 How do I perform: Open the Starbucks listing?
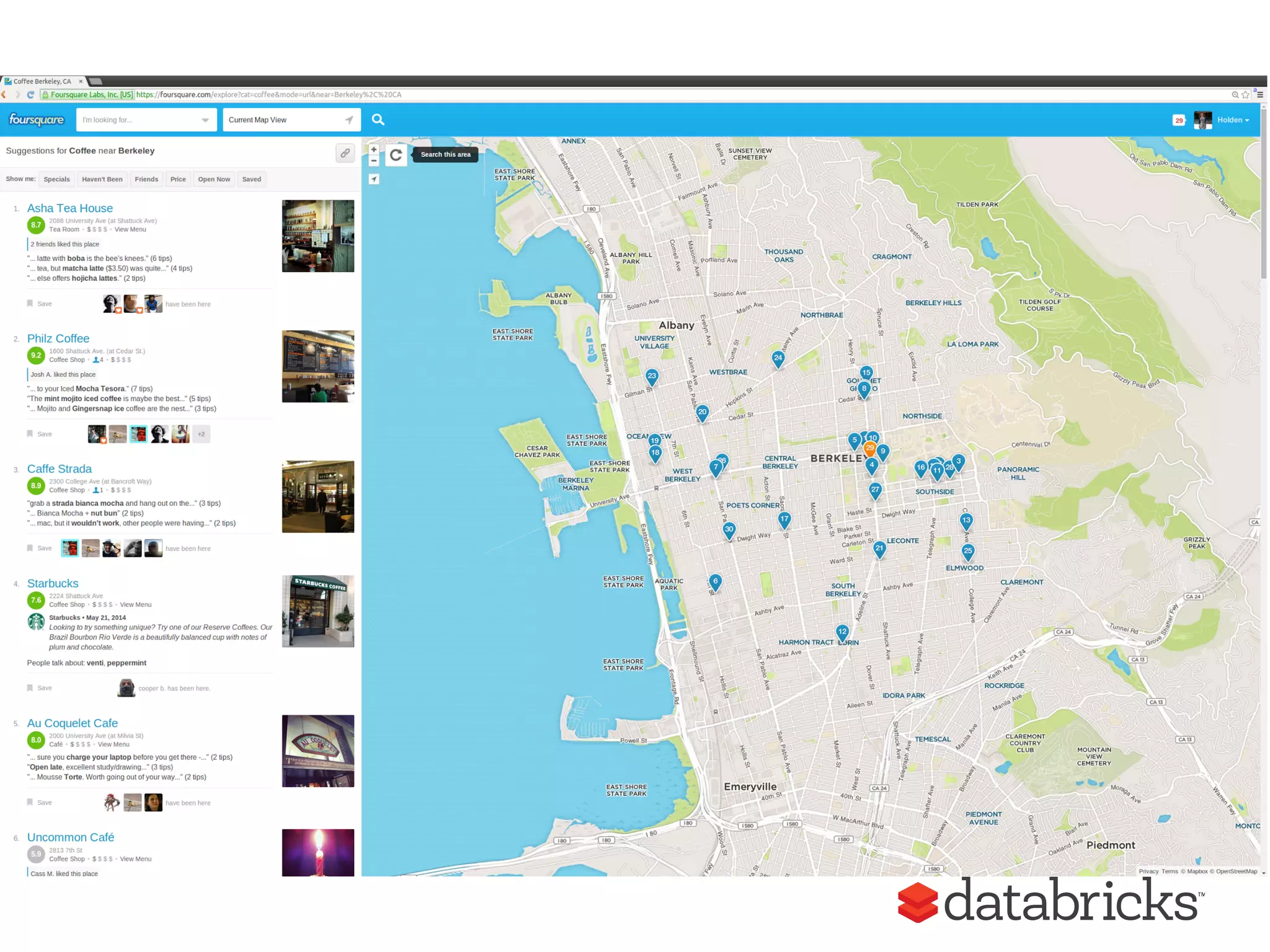click(53, 584)
